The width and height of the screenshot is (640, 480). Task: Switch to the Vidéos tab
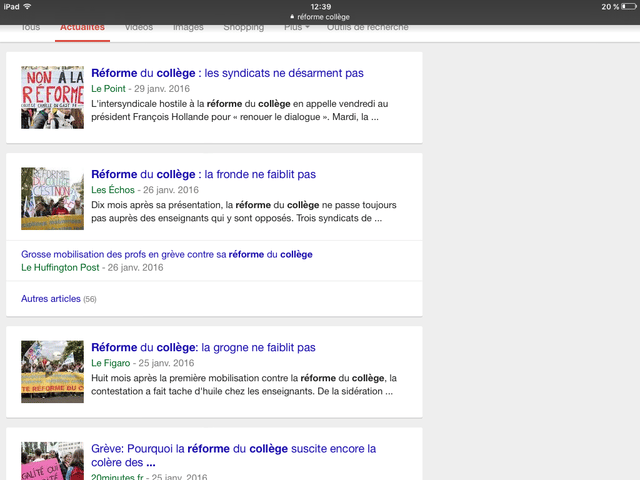tap(138, 27)
